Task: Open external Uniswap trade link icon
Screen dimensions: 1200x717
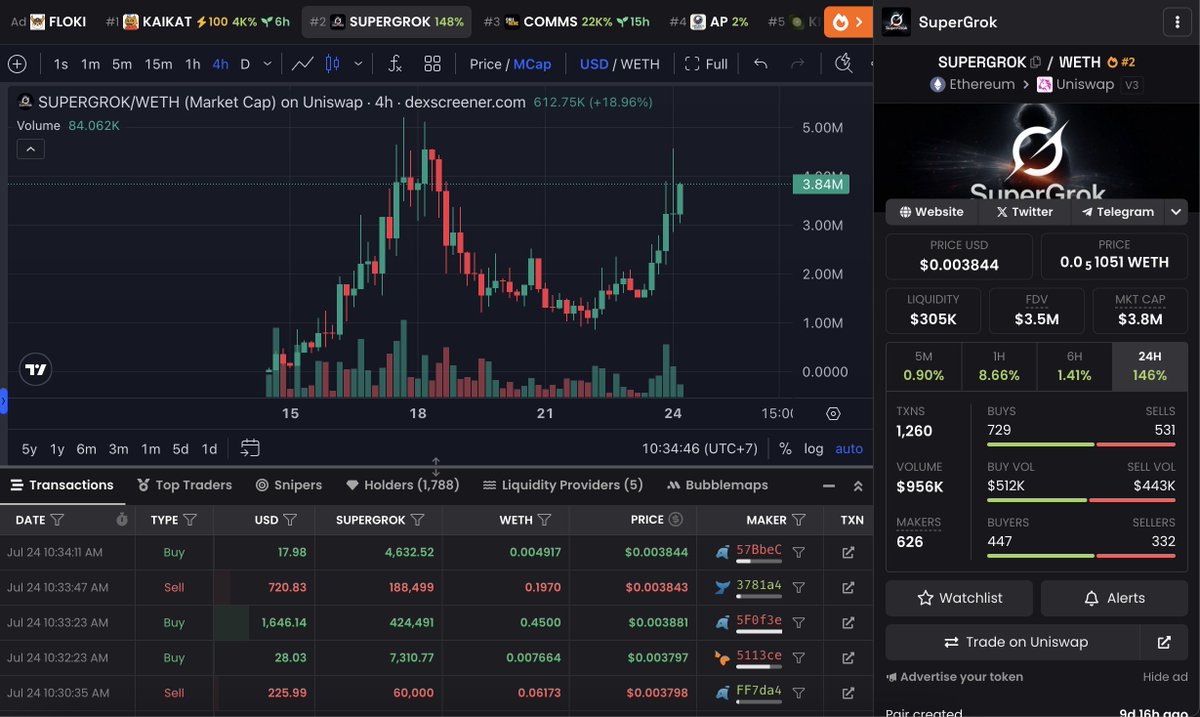Action: point(1164,642)
